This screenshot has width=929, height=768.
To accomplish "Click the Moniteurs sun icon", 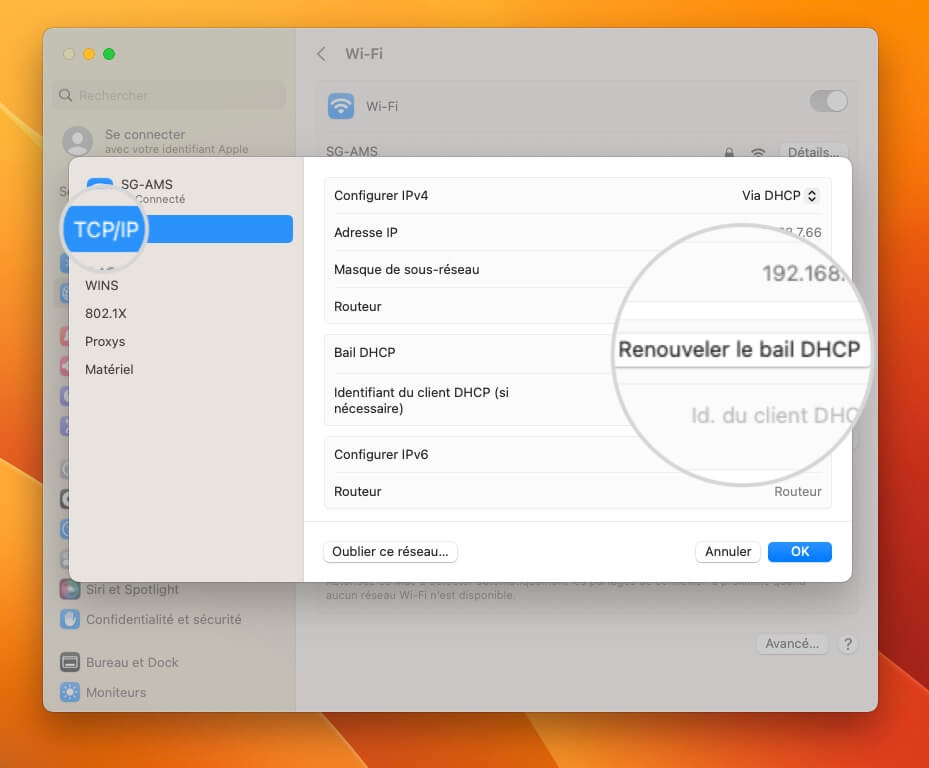I will 70,692.
